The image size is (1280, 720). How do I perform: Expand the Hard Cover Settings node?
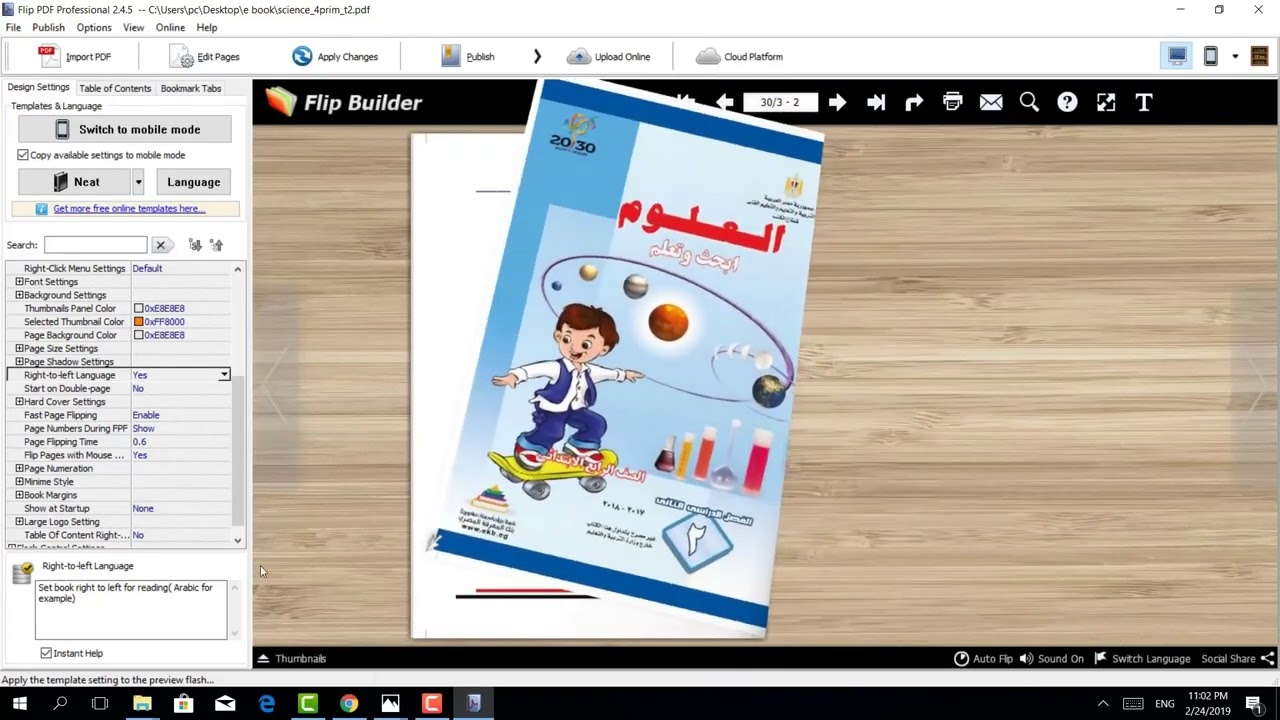pos(19,402)
